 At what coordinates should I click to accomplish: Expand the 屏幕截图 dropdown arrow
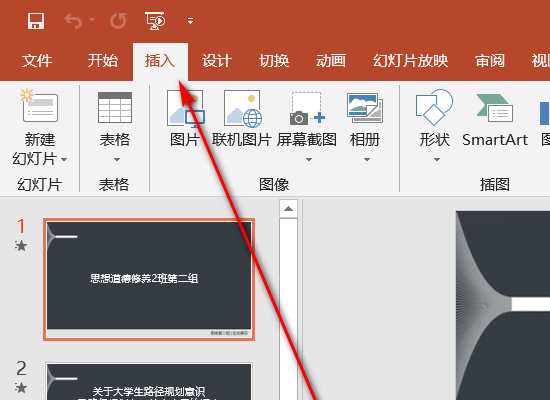point(309,160)
